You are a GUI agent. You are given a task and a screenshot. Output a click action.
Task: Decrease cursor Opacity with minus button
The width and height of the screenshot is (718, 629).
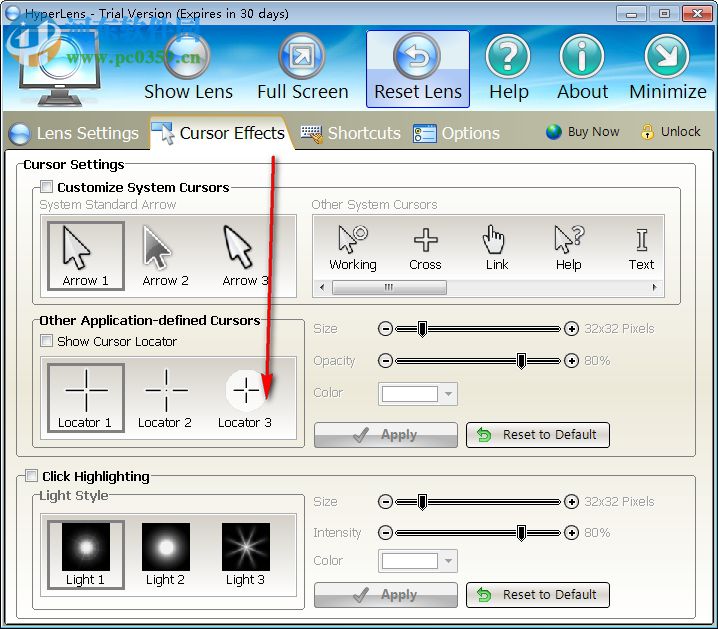[386, 361]
